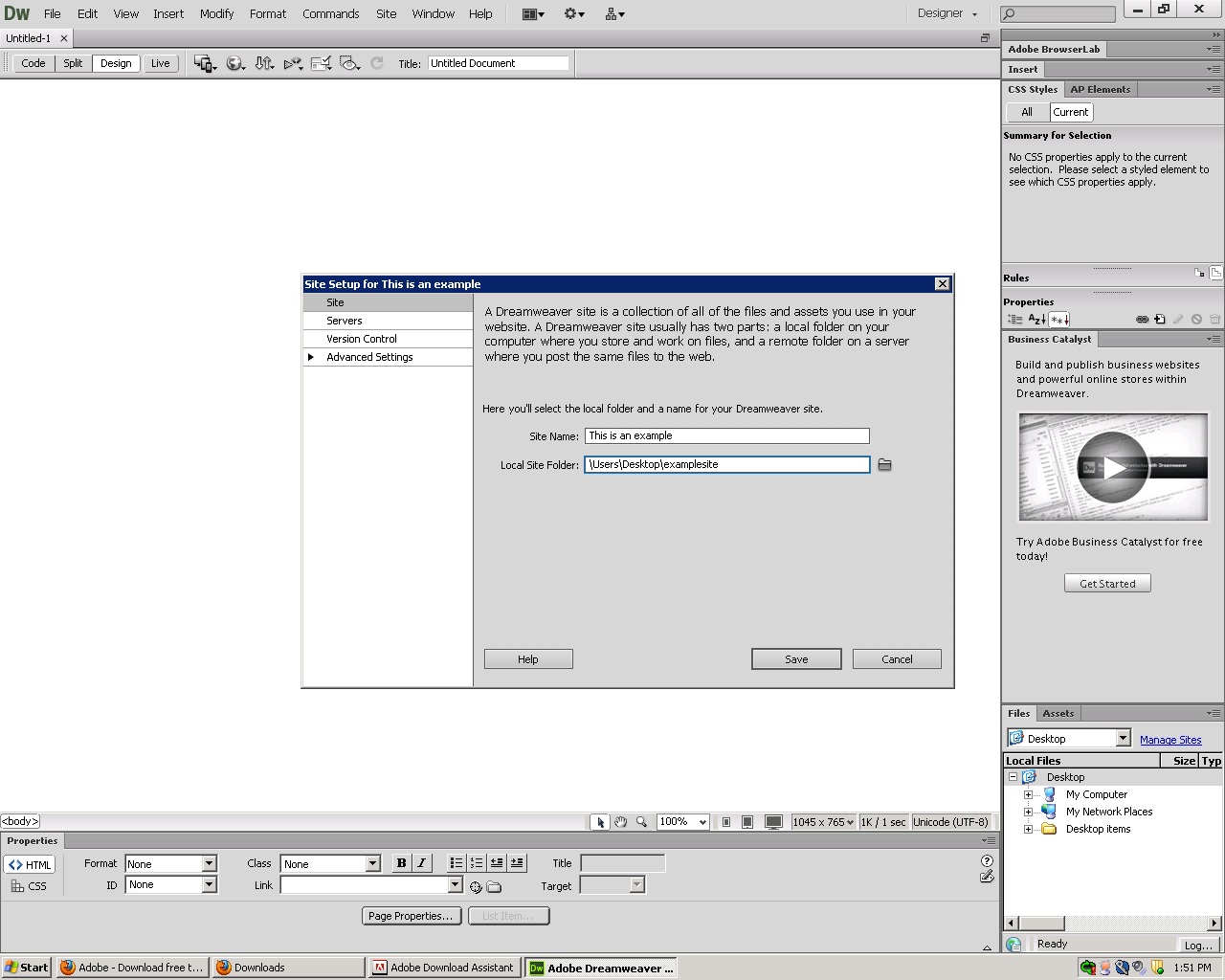Browse for local site folder icon
The height and width of the screenshot is (980, 1225).
884,464
